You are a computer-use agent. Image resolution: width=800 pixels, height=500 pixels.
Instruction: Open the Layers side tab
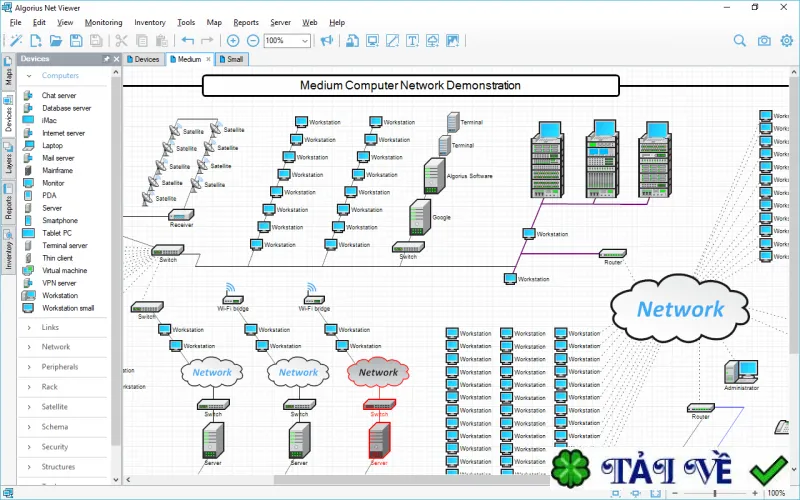8,158
